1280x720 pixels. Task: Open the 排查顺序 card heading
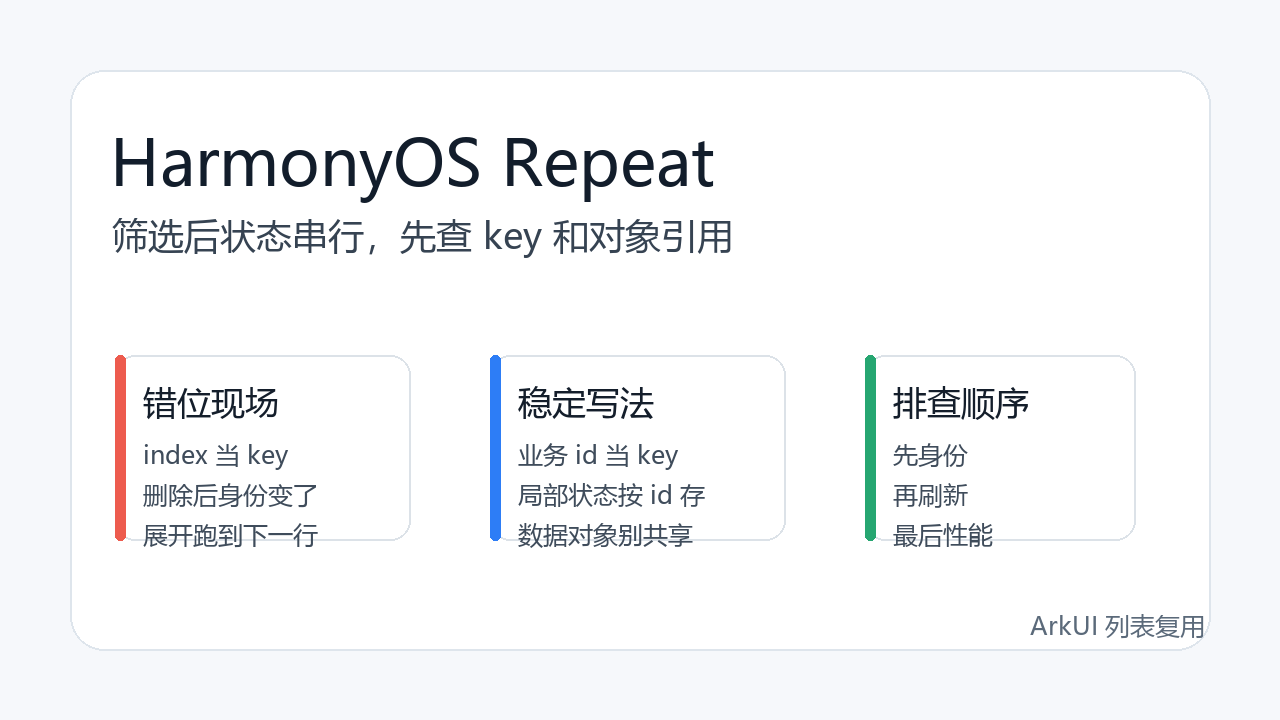(x=961, y=404)
